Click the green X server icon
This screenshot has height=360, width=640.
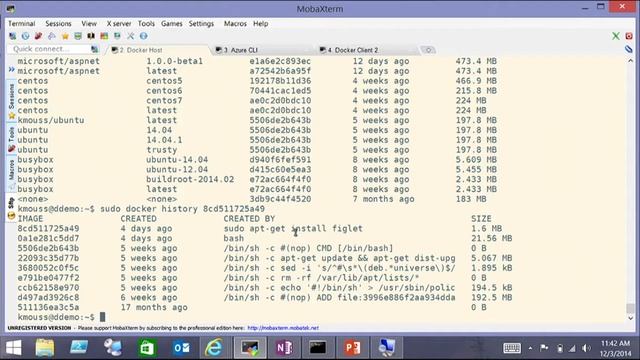tap(616, 36)
